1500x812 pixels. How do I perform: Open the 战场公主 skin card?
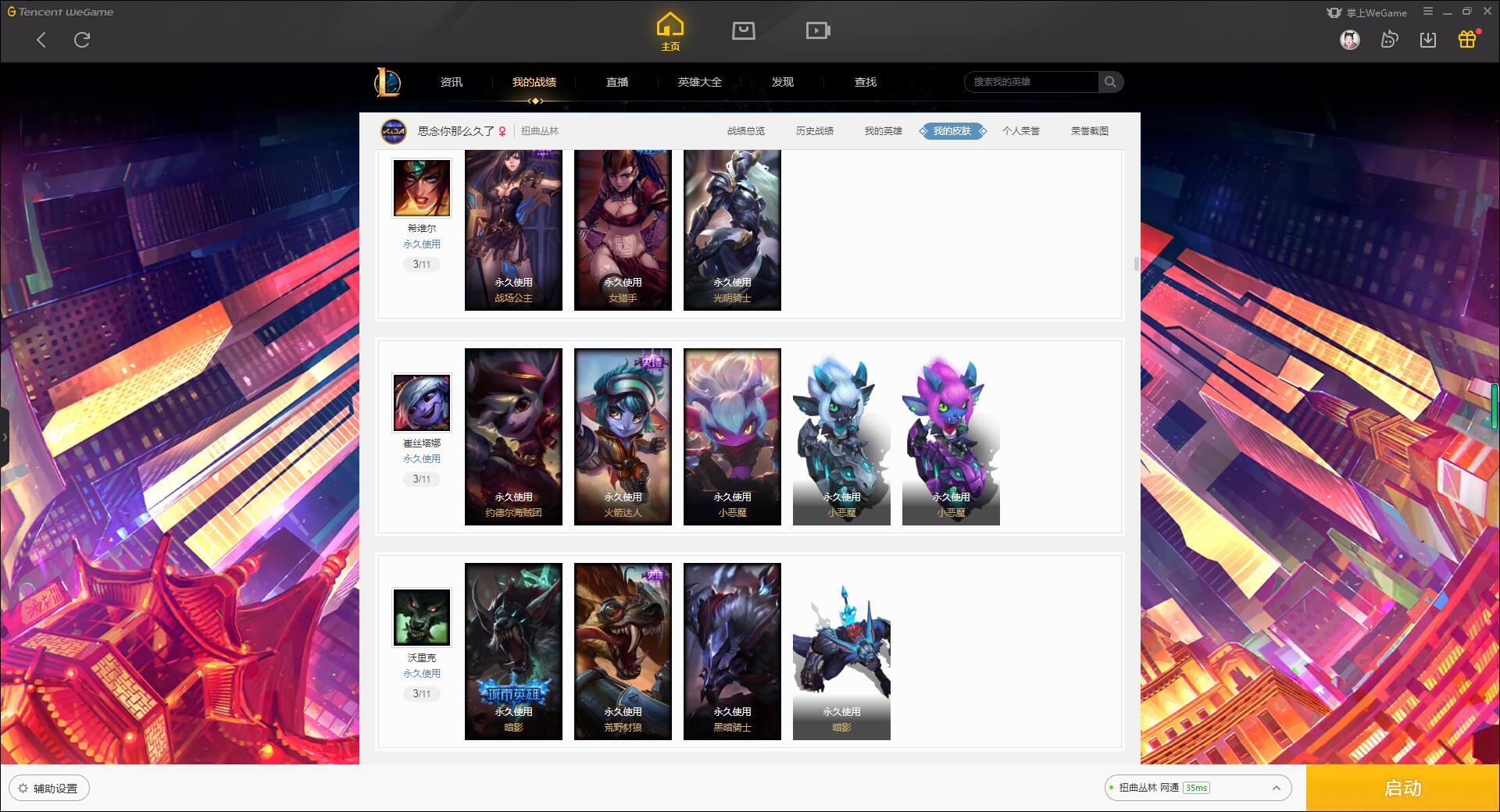pyautogui.click(x=513, y=230)
